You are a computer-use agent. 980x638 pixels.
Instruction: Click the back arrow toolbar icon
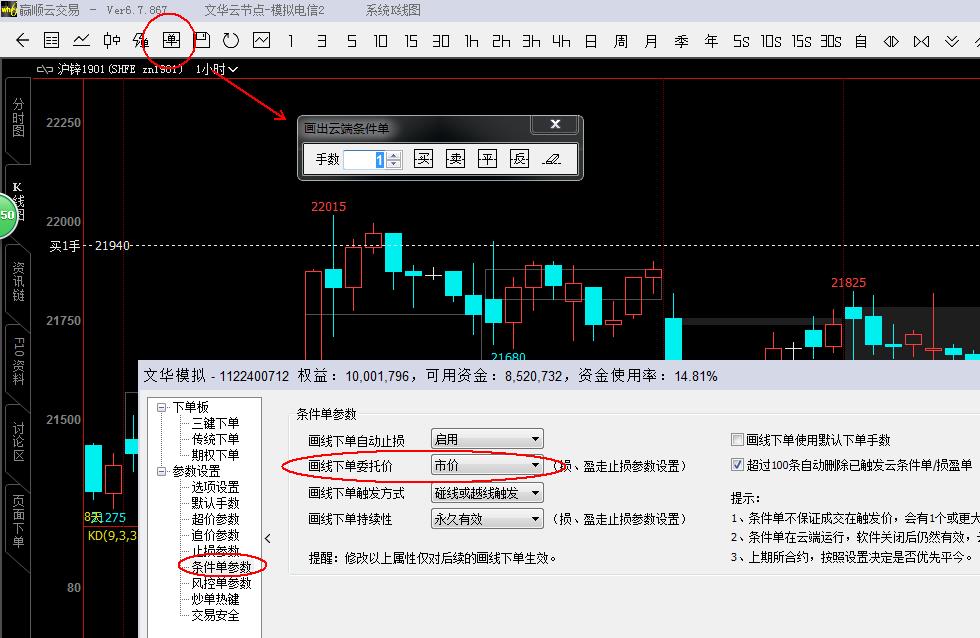pyautogui.click(x=23, y=41)
